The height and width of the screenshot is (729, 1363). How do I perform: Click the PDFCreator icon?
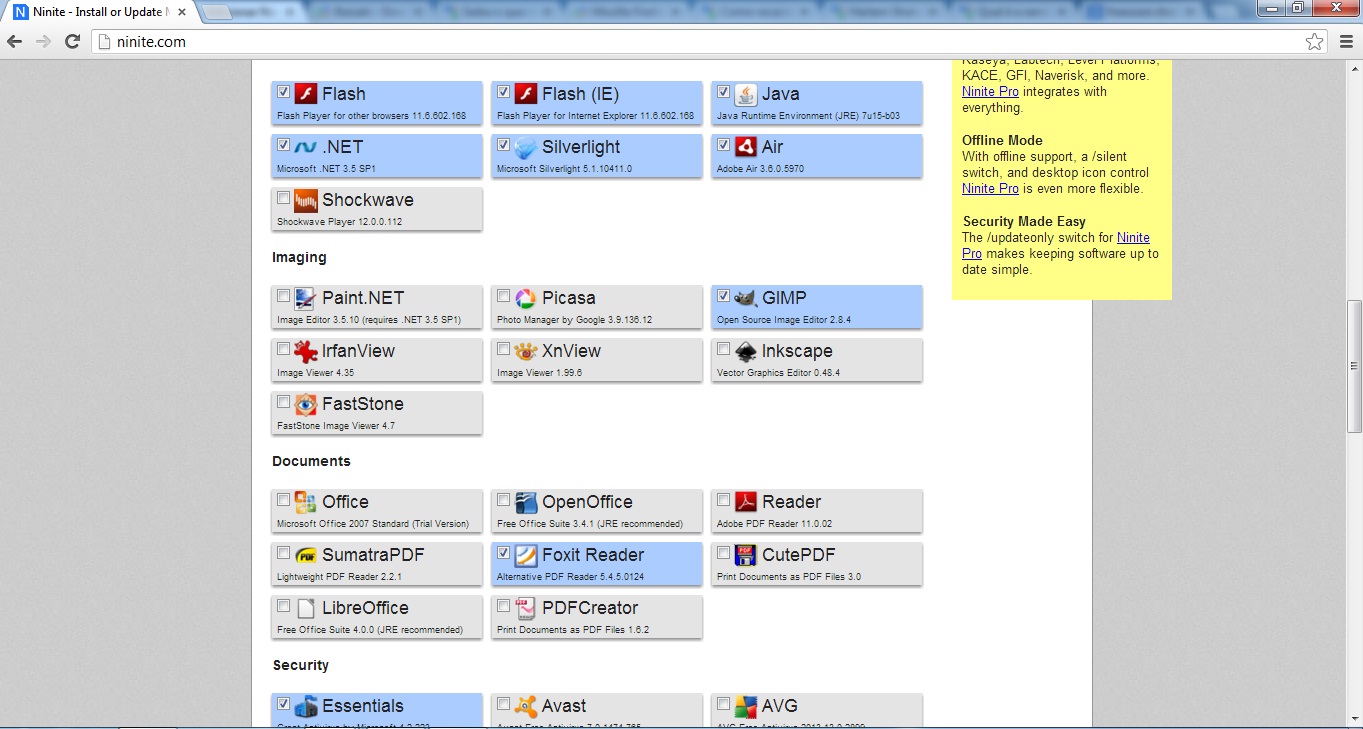click(526, 608)
